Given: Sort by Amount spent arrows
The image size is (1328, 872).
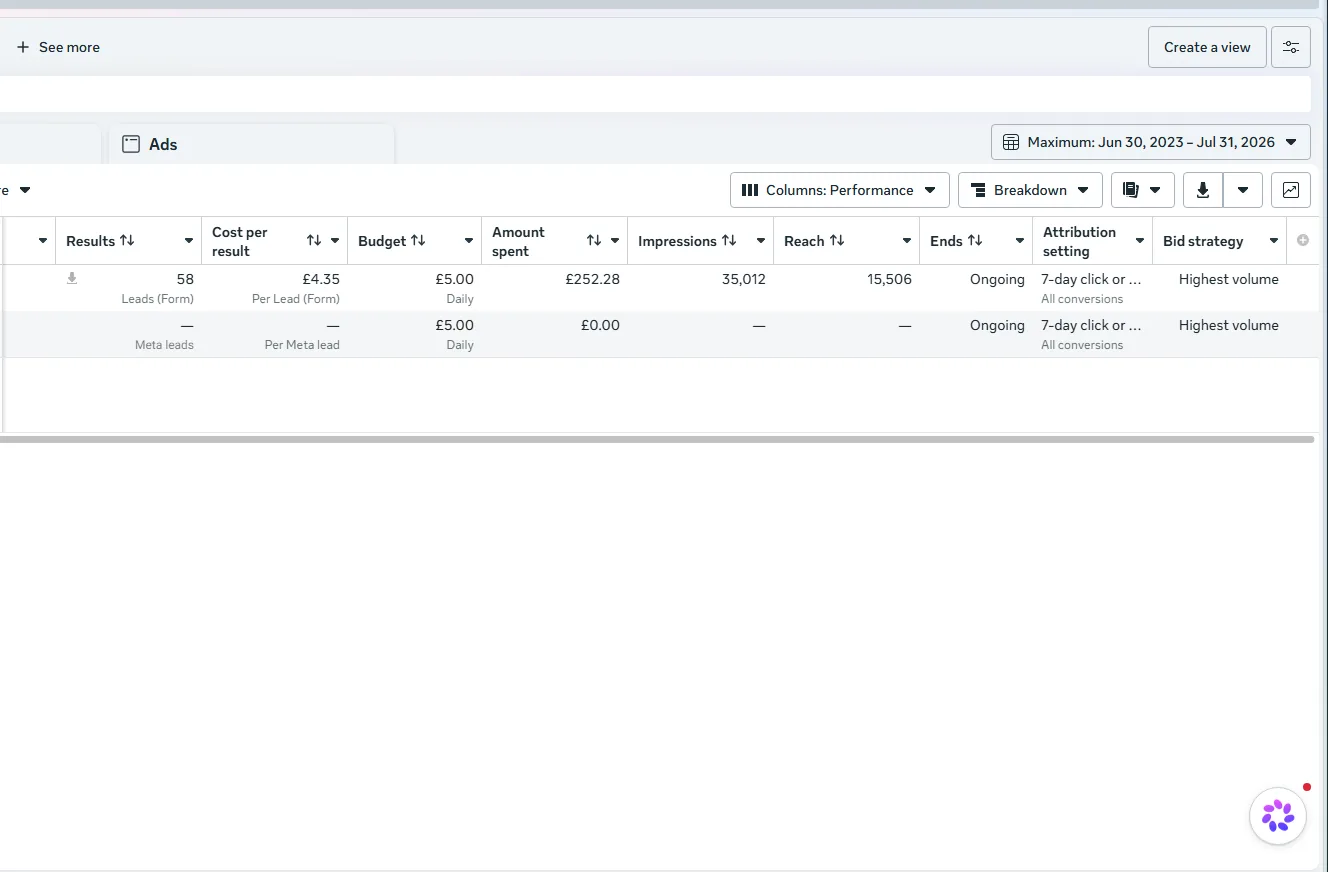Looking at the screenshot, I should 594,240.
